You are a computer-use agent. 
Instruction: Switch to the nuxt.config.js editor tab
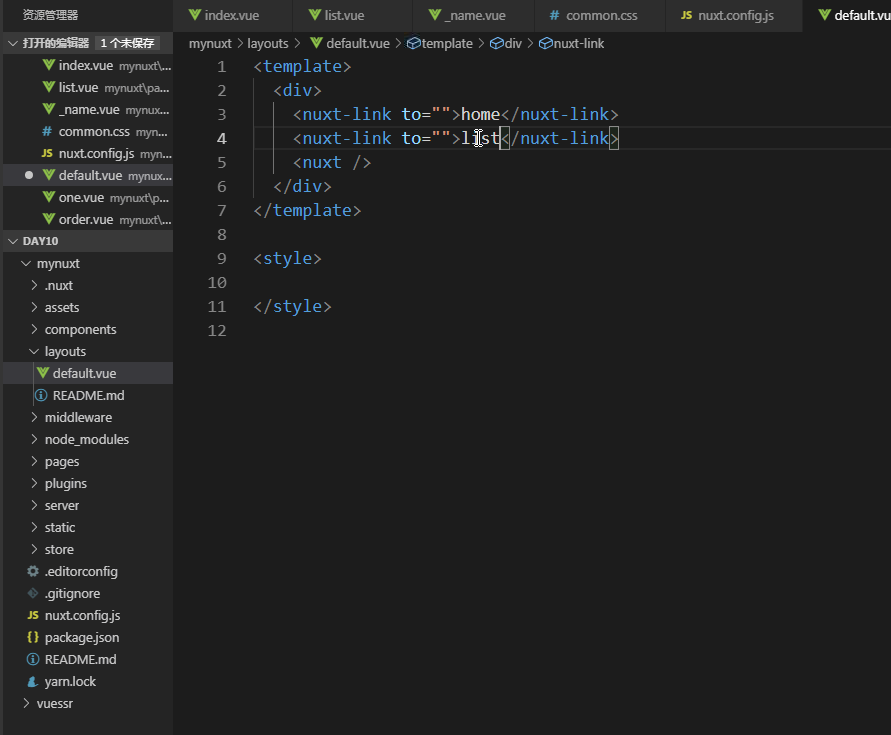pyautogui.click(x=735, y=15)
